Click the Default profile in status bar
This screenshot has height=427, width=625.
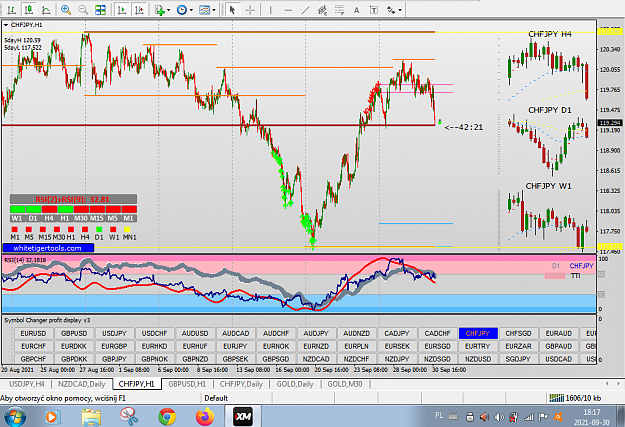pos(216,398)
